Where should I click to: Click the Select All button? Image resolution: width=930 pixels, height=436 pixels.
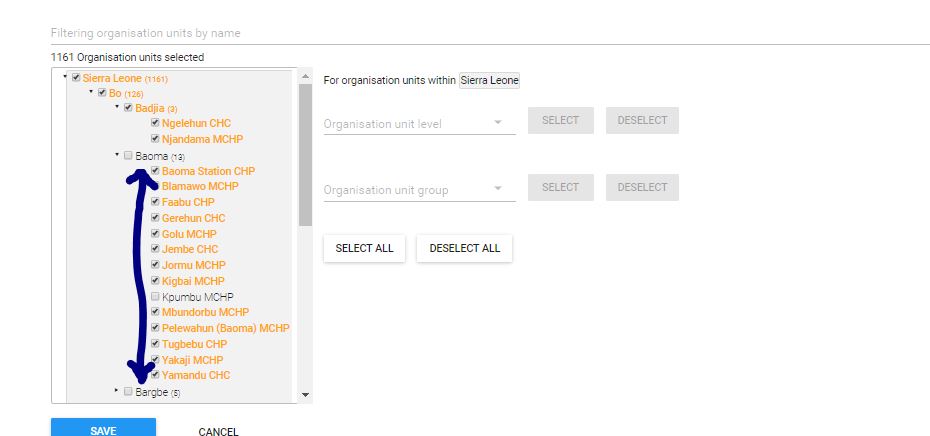364,248
